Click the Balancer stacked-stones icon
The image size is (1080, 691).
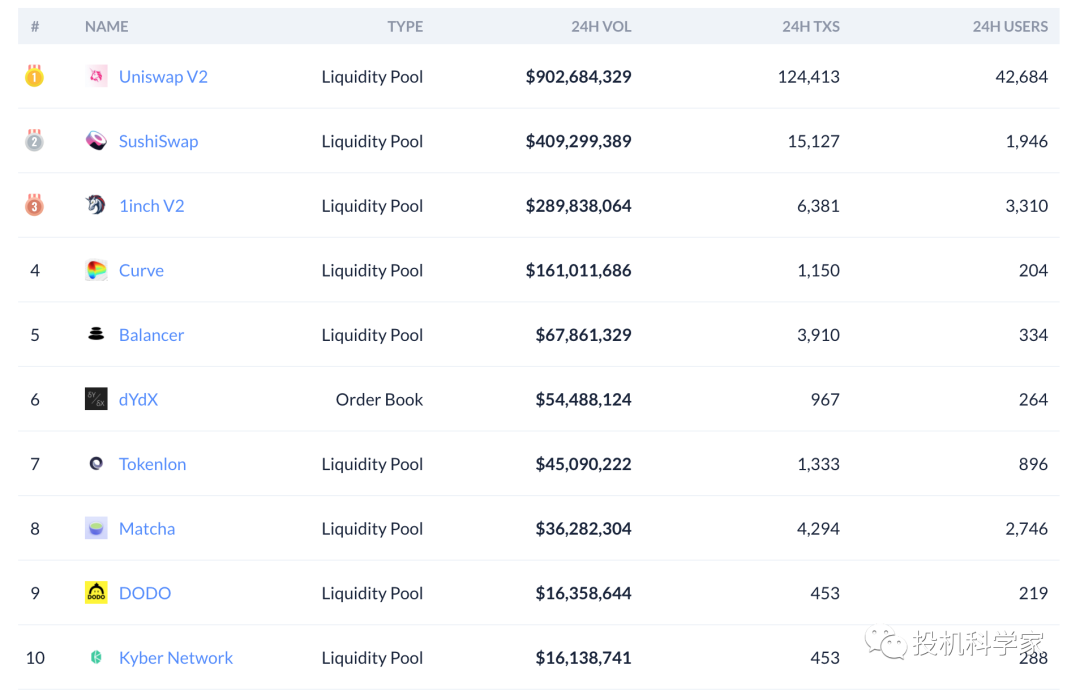click(96, 335)
